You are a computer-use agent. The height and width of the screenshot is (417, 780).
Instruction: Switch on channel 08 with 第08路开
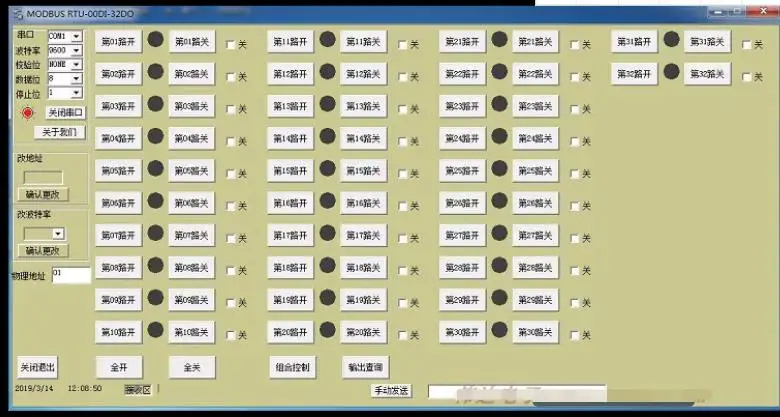118,268
